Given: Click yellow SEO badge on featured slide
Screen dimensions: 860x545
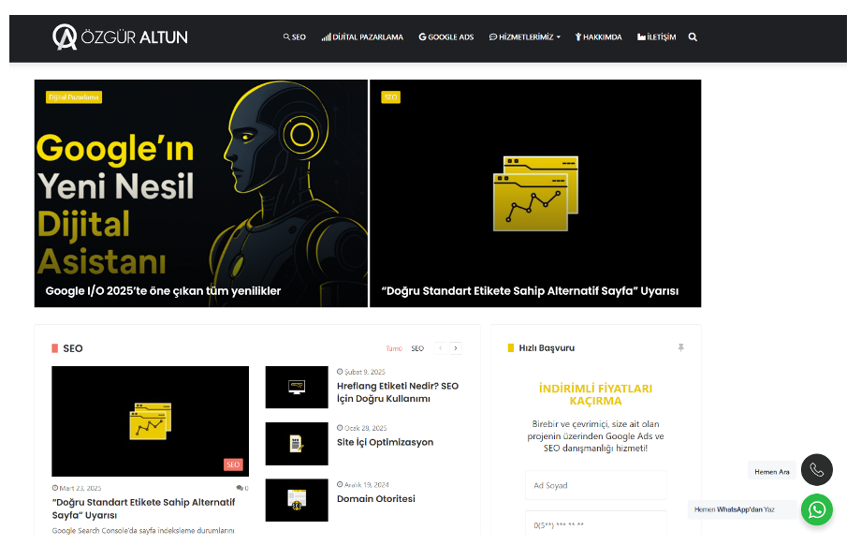Looking at the screenshot, I should click(391, 97).
